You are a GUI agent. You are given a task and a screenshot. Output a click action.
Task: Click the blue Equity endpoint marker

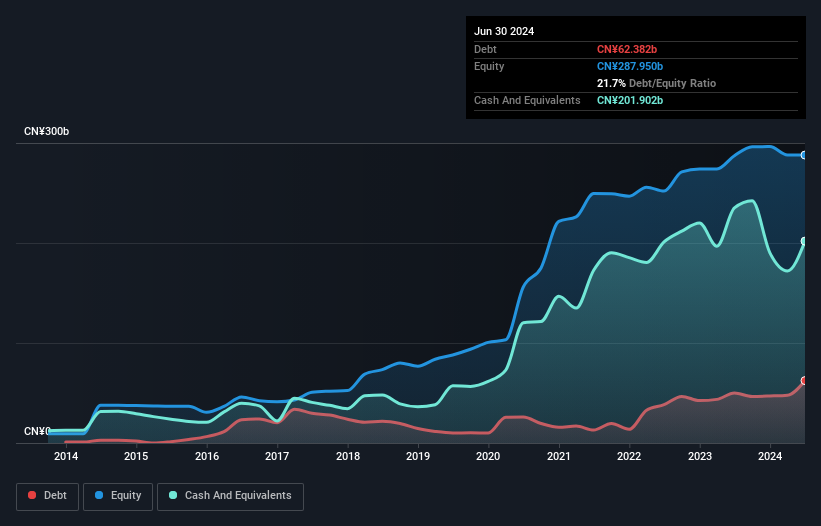point(804,155)
